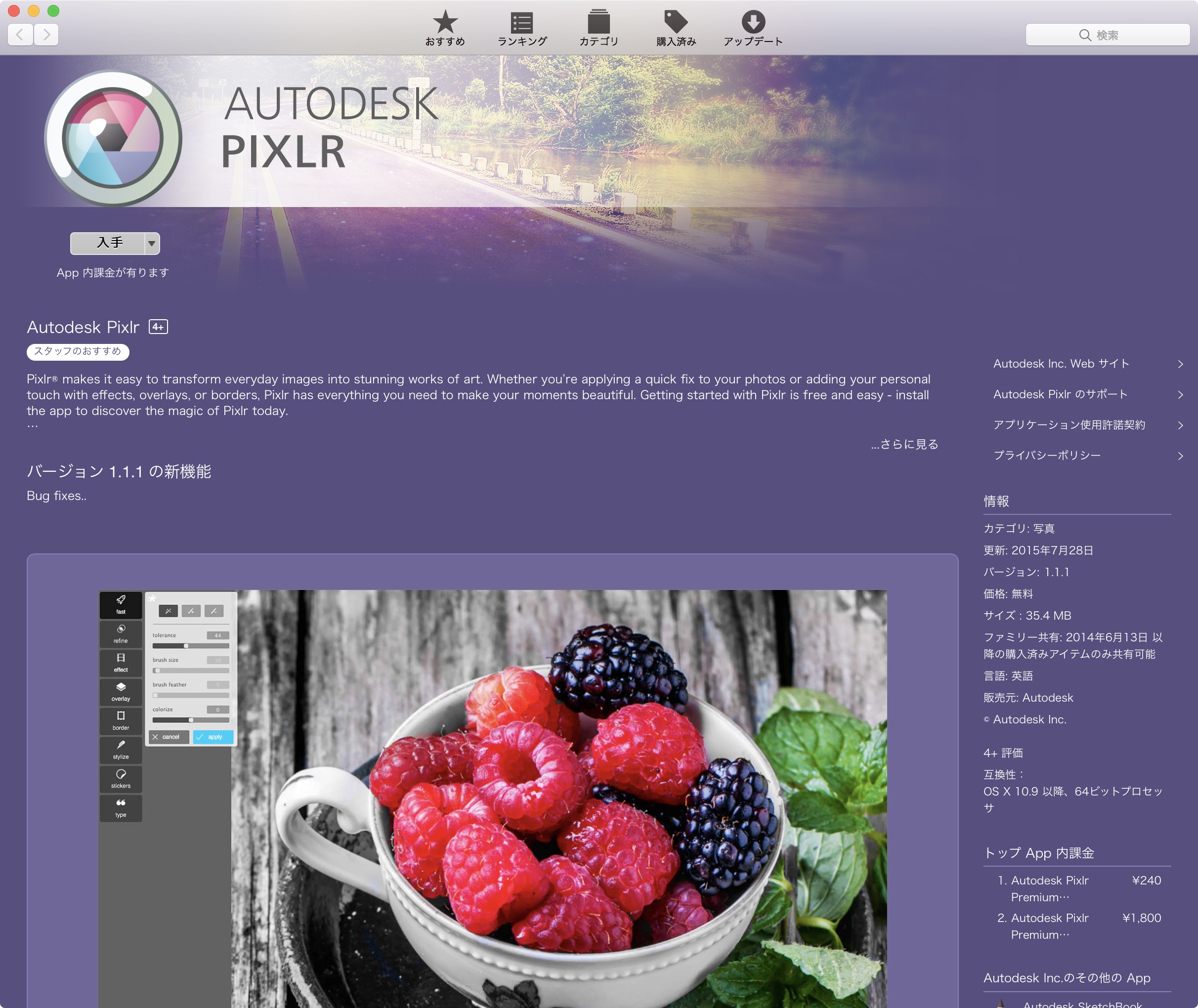Click the chevron beside Autodesk Pixlr のサポート
Screen dimensions: 1198x1008
[x=1180, y=395]
